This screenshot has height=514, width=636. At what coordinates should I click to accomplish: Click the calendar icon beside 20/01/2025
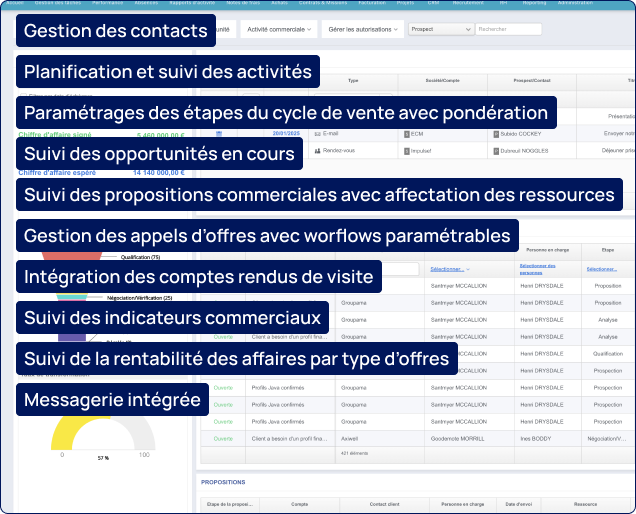(x=219, y=133)
